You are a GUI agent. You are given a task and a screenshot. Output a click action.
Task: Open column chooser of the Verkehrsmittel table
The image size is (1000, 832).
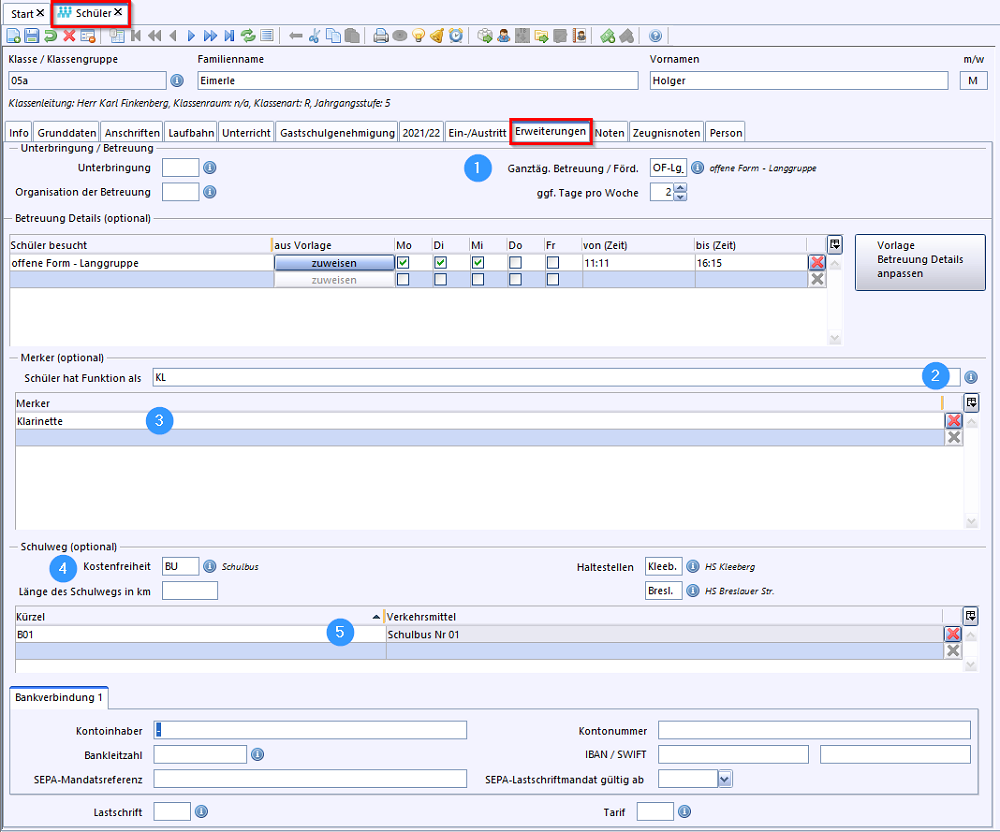click(x=970, y=616)
